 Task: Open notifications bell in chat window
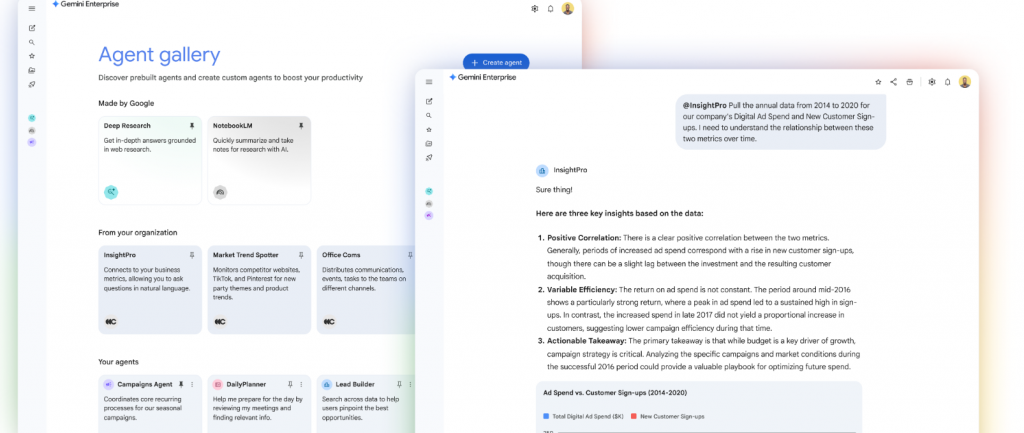point(948,82)
